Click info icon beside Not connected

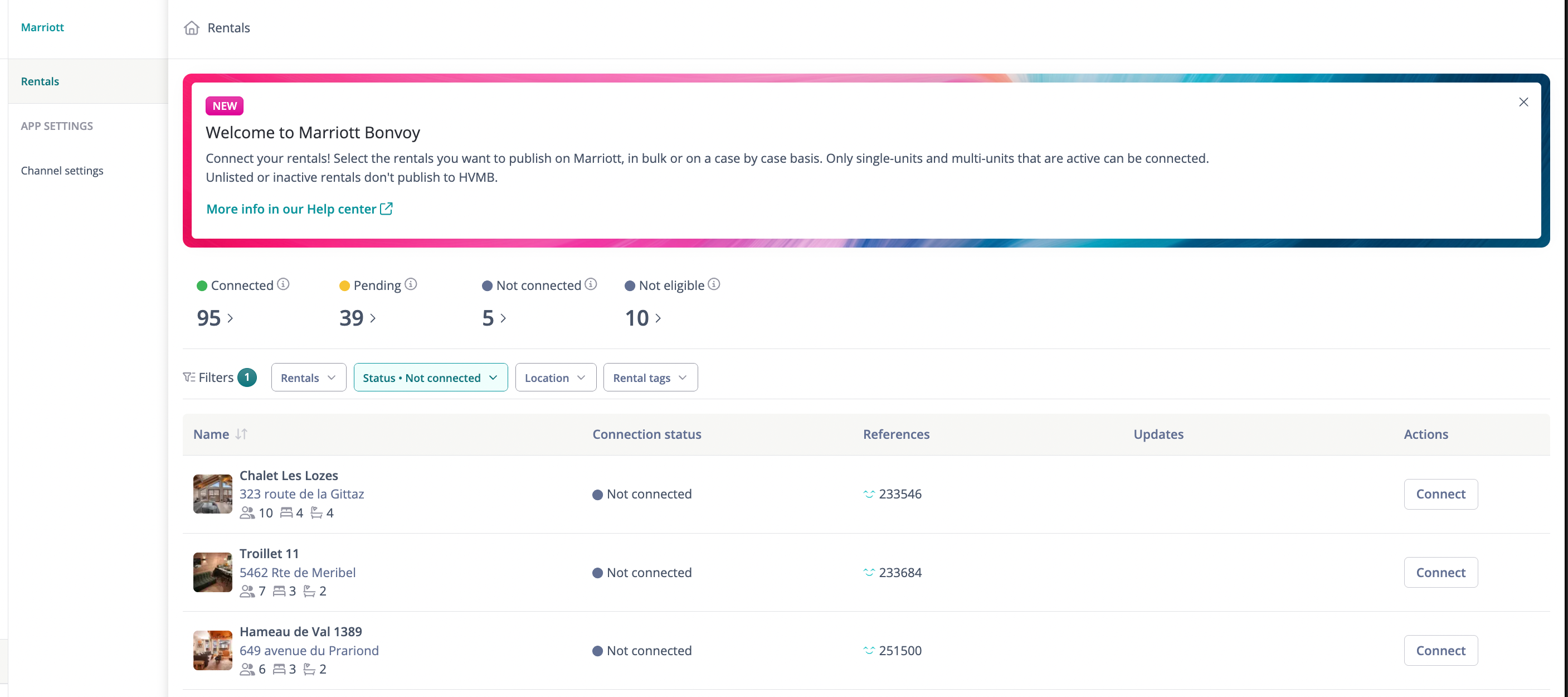pyautogui.click(x=591, y=284)
